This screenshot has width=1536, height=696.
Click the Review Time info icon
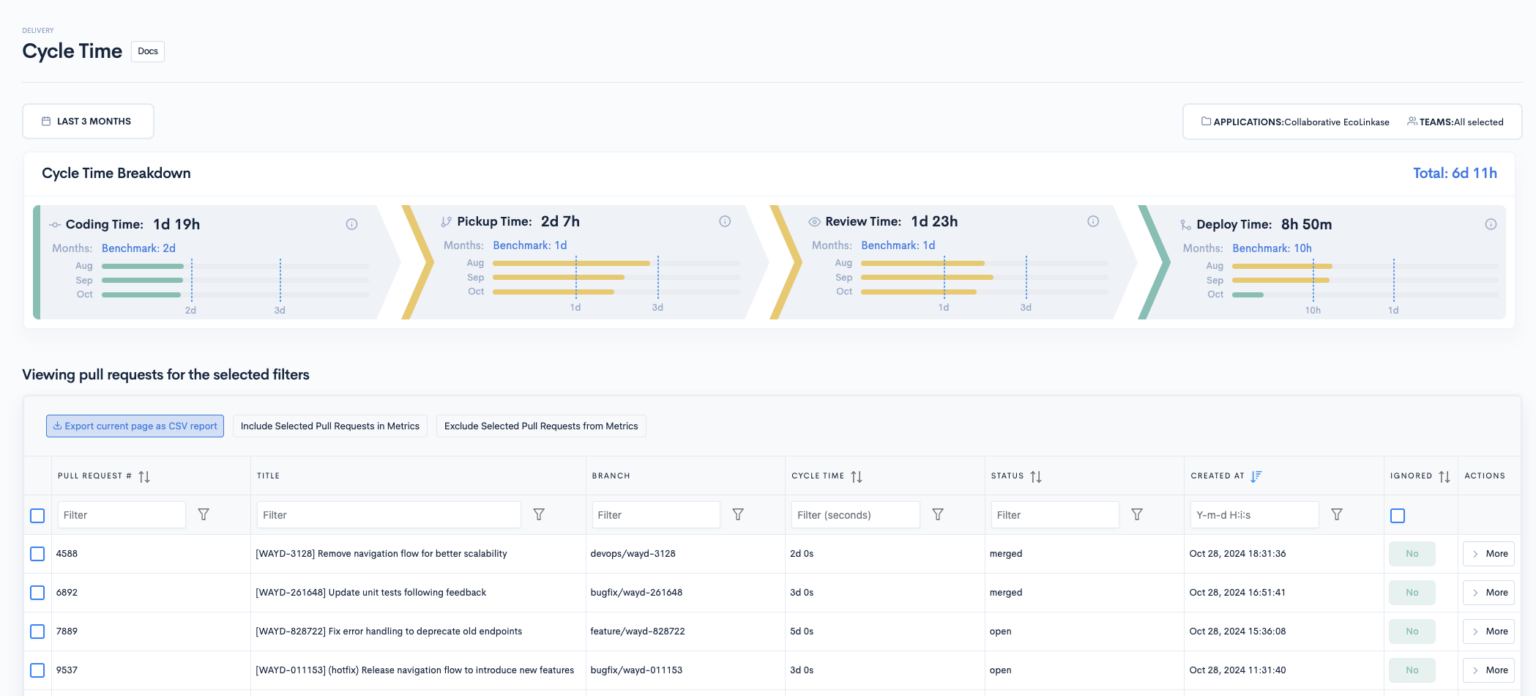click(x=1093, y=222)
